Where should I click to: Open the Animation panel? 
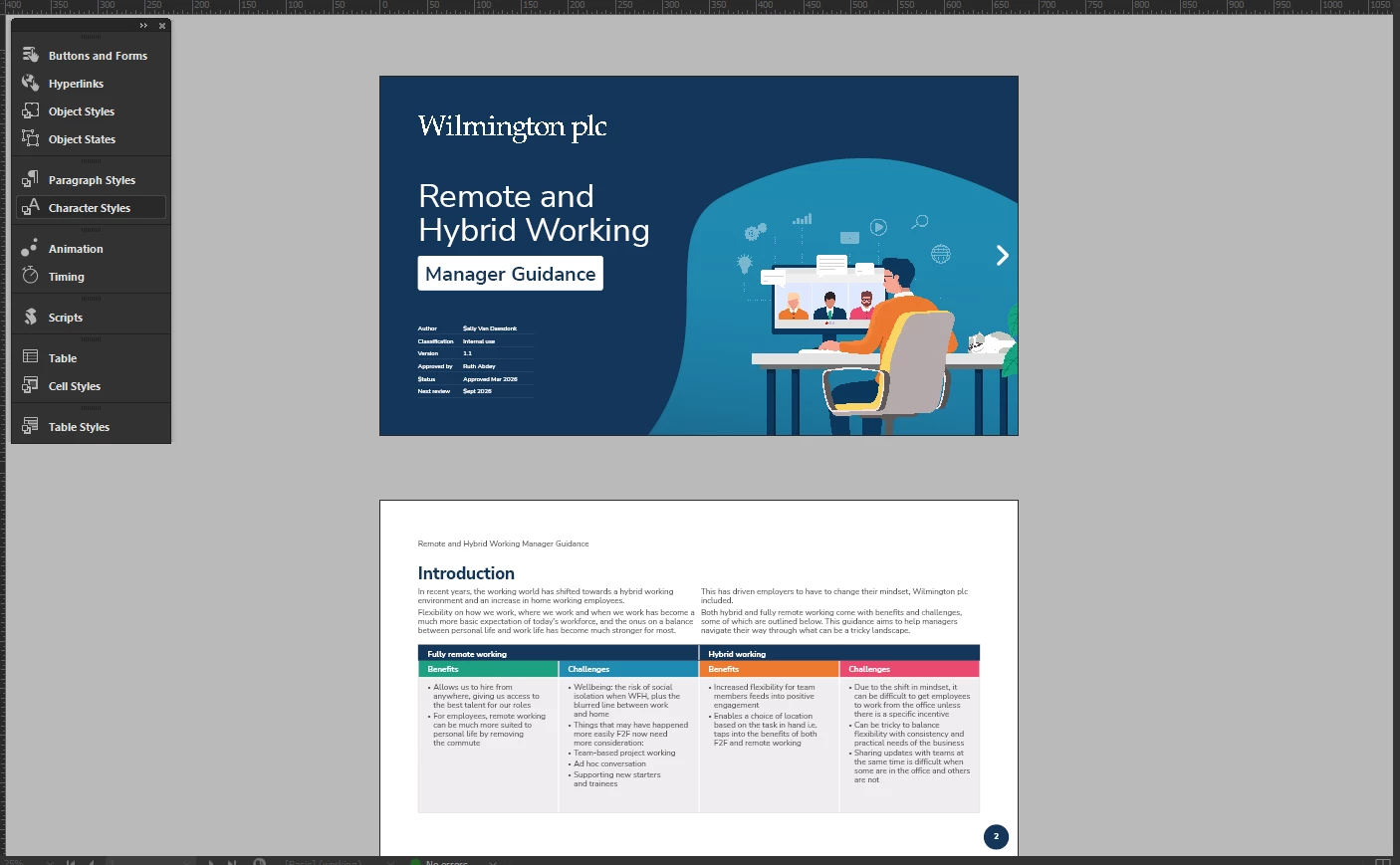[x=91, y=249]
